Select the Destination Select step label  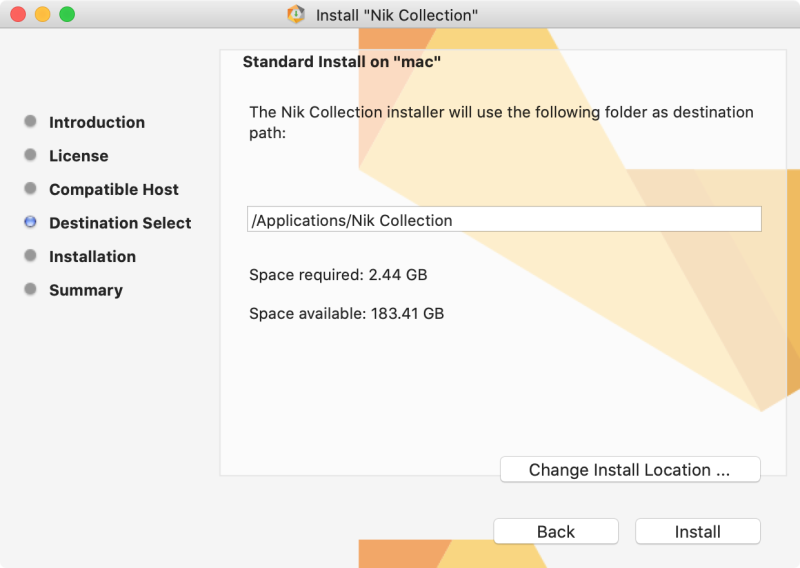click(x=120, y=223)
